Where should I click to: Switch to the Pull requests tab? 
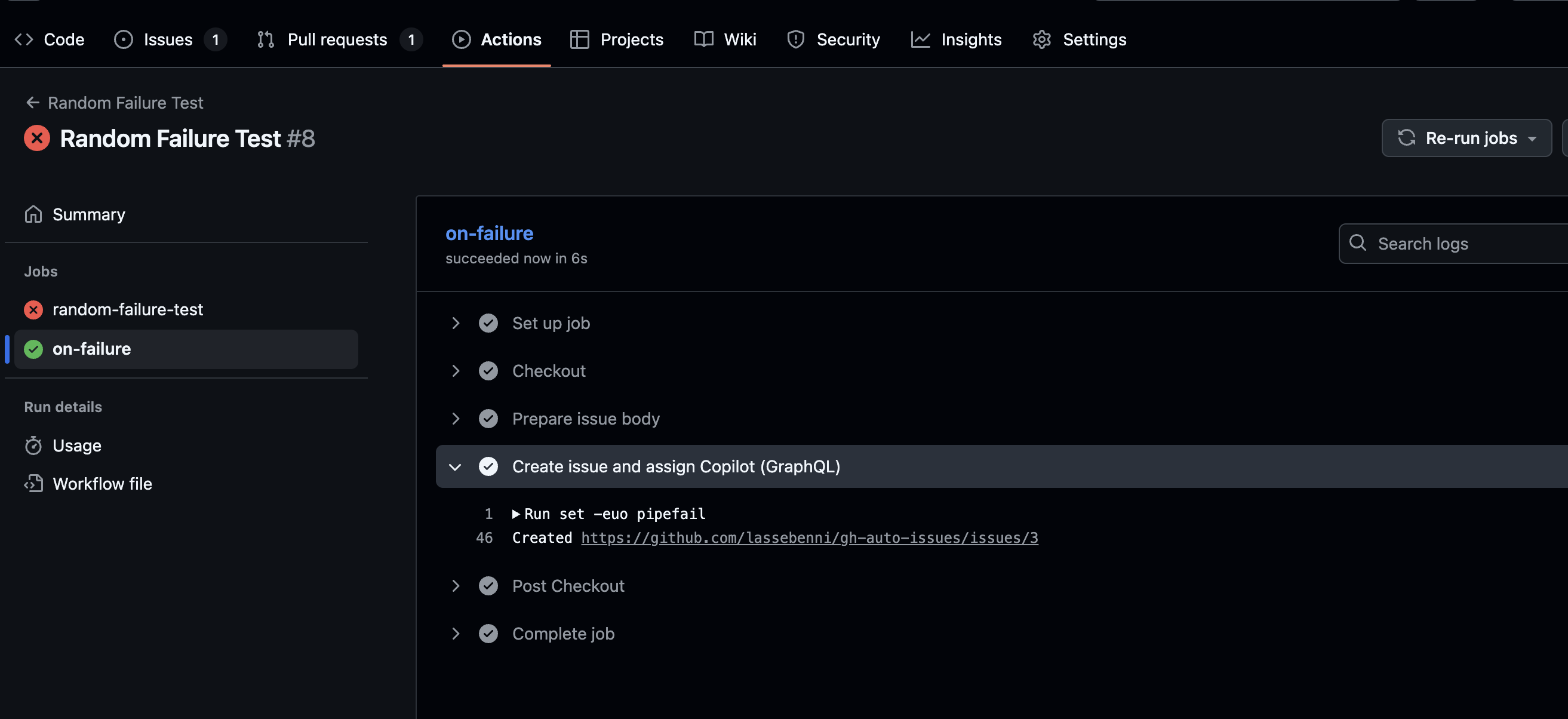coord(337,39)
